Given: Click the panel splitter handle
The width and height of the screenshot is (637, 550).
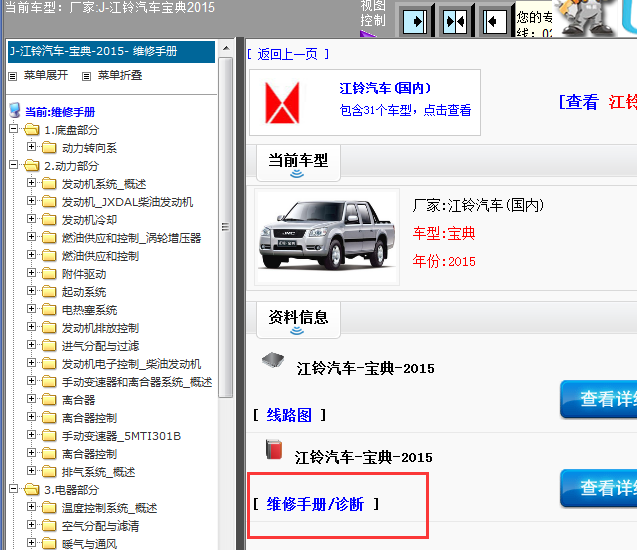Looking at the screenshot, I should tap(240, 293).
